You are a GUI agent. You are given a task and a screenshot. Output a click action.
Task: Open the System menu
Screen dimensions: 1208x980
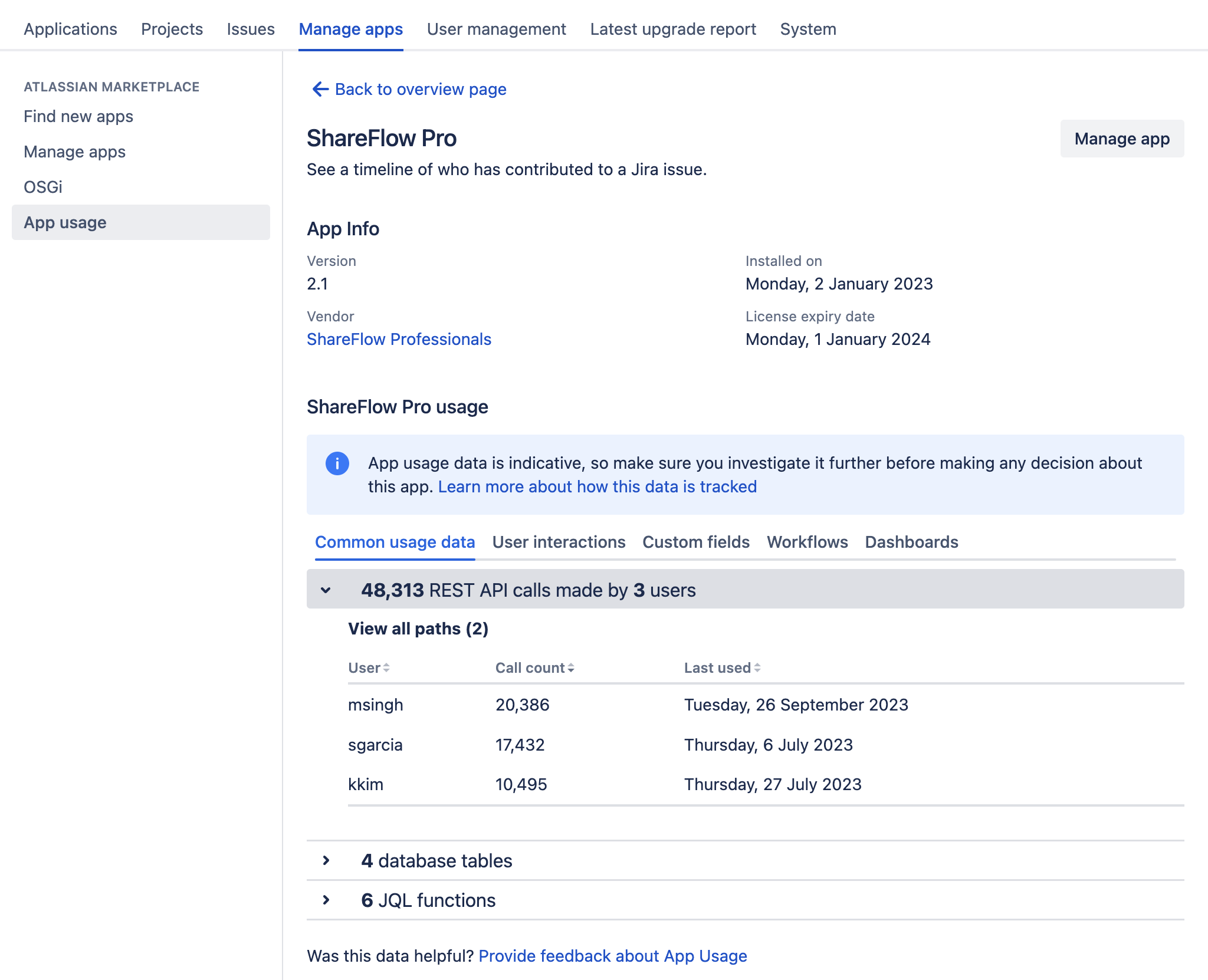coord(808,29)
